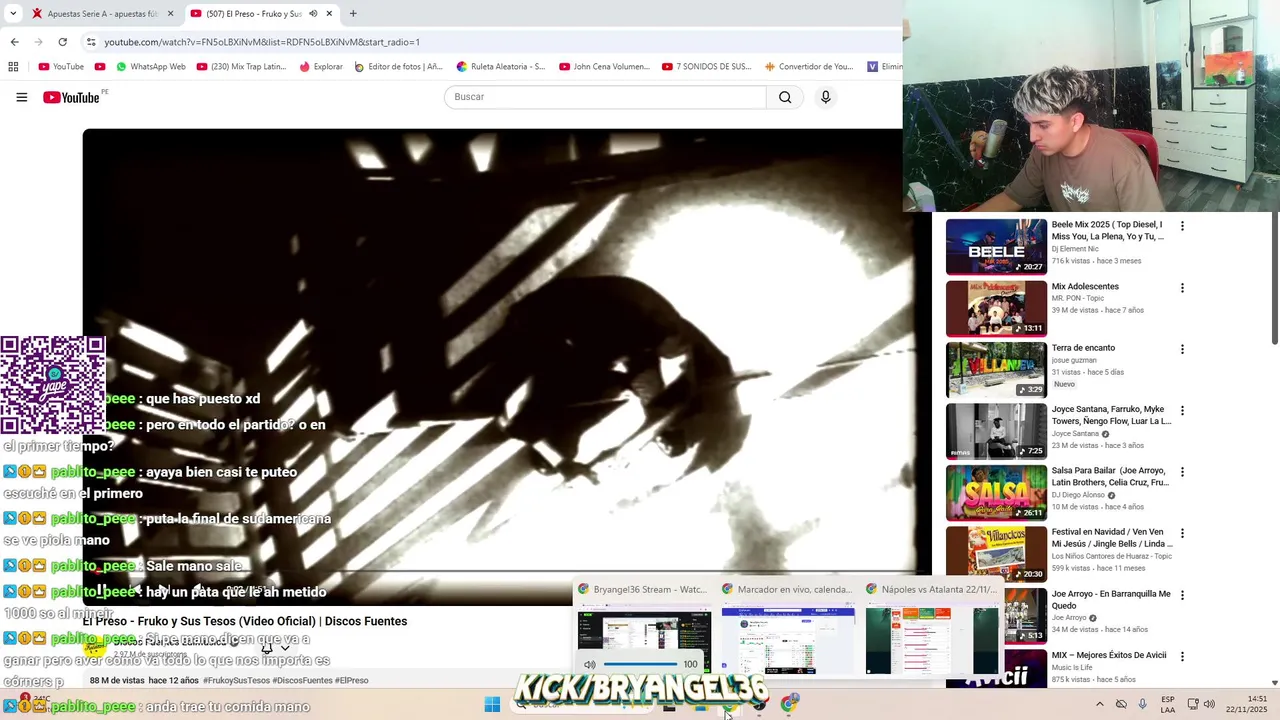
Task: Open more options for Mejores Éxitos De Avicii
Action: (x=1182, y=657)
